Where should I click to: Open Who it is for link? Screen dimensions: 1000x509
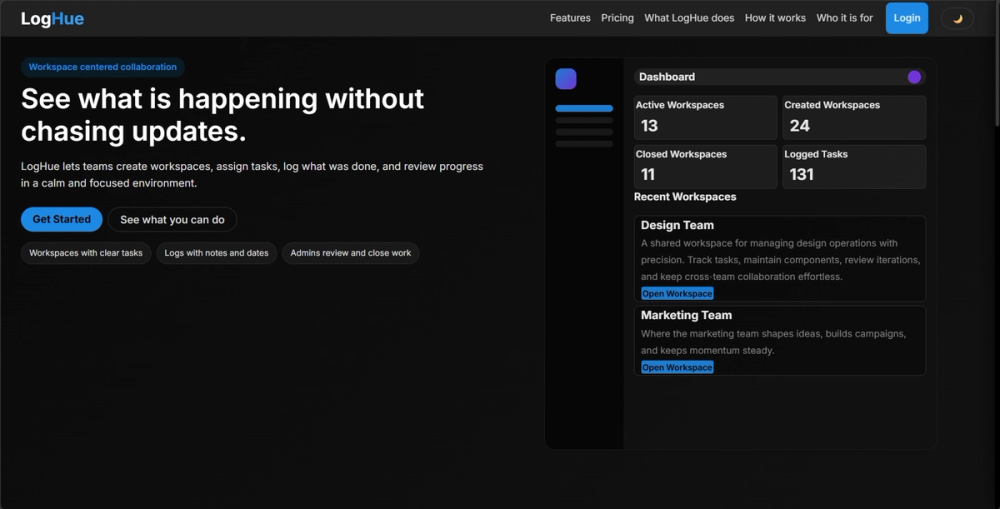pyautogui.click(x=844, y=18)
